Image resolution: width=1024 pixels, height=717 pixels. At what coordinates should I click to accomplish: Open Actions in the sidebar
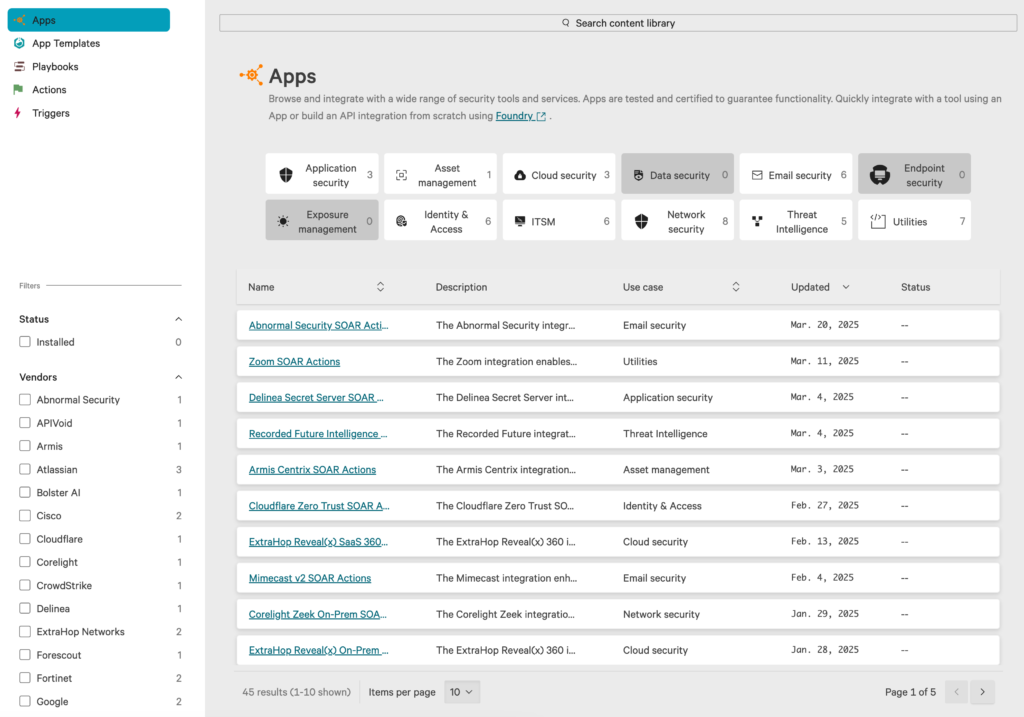49,89
